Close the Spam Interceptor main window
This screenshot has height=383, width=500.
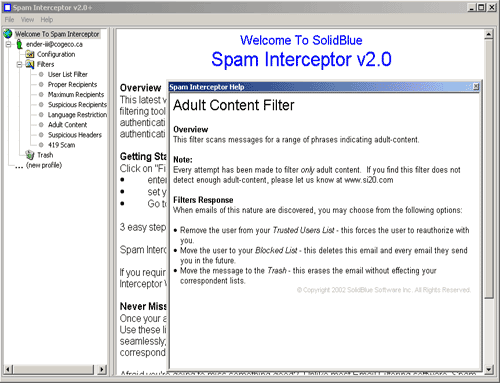click(x=492, y=7)
